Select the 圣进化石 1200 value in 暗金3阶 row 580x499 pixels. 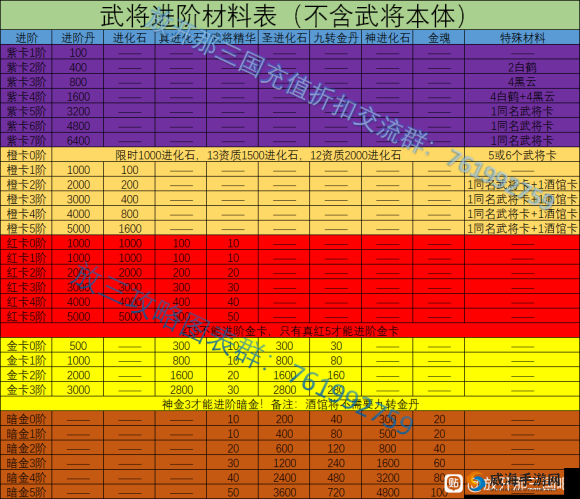[284, 463]
